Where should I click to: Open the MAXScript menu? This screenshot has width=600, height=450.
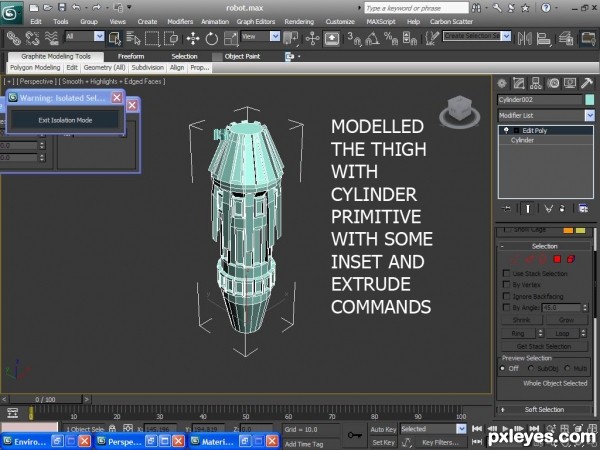(x=381, y=22)
